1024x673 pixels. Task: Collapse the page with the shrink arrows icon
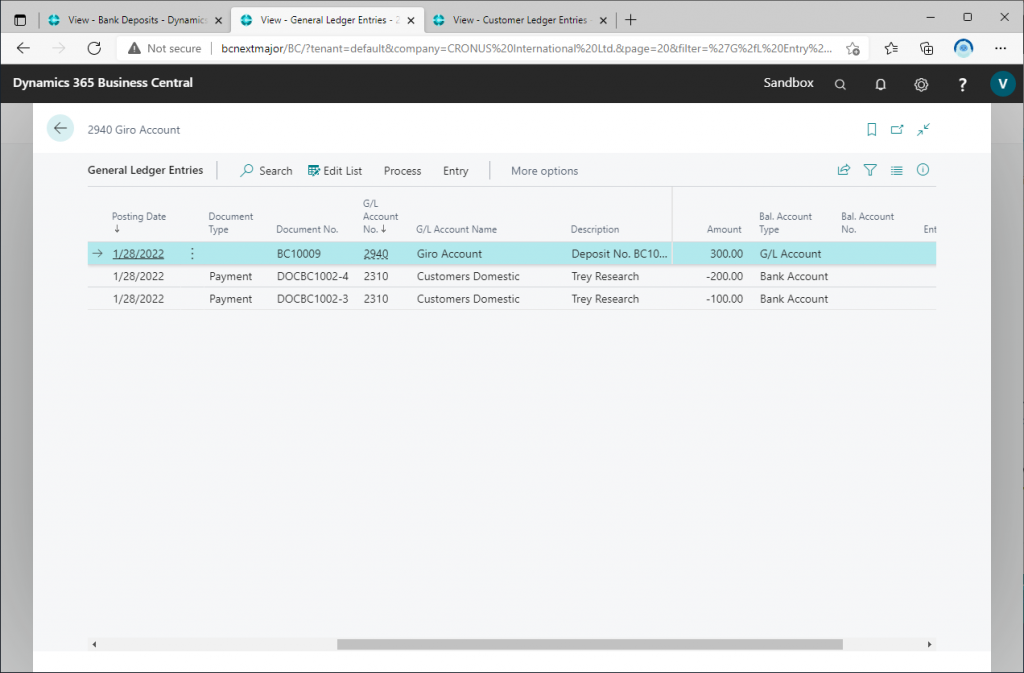click(923, 129)
